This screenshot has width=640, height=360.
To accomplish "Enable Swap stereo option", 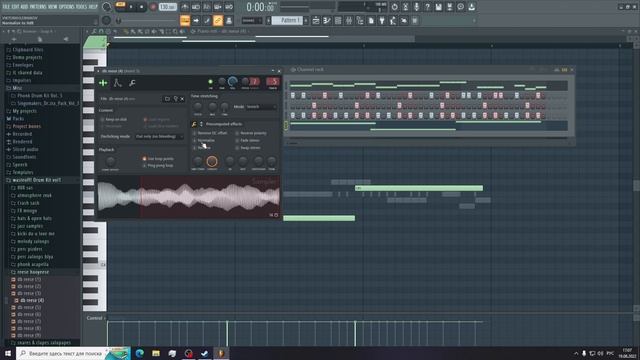I will [247, 148].
